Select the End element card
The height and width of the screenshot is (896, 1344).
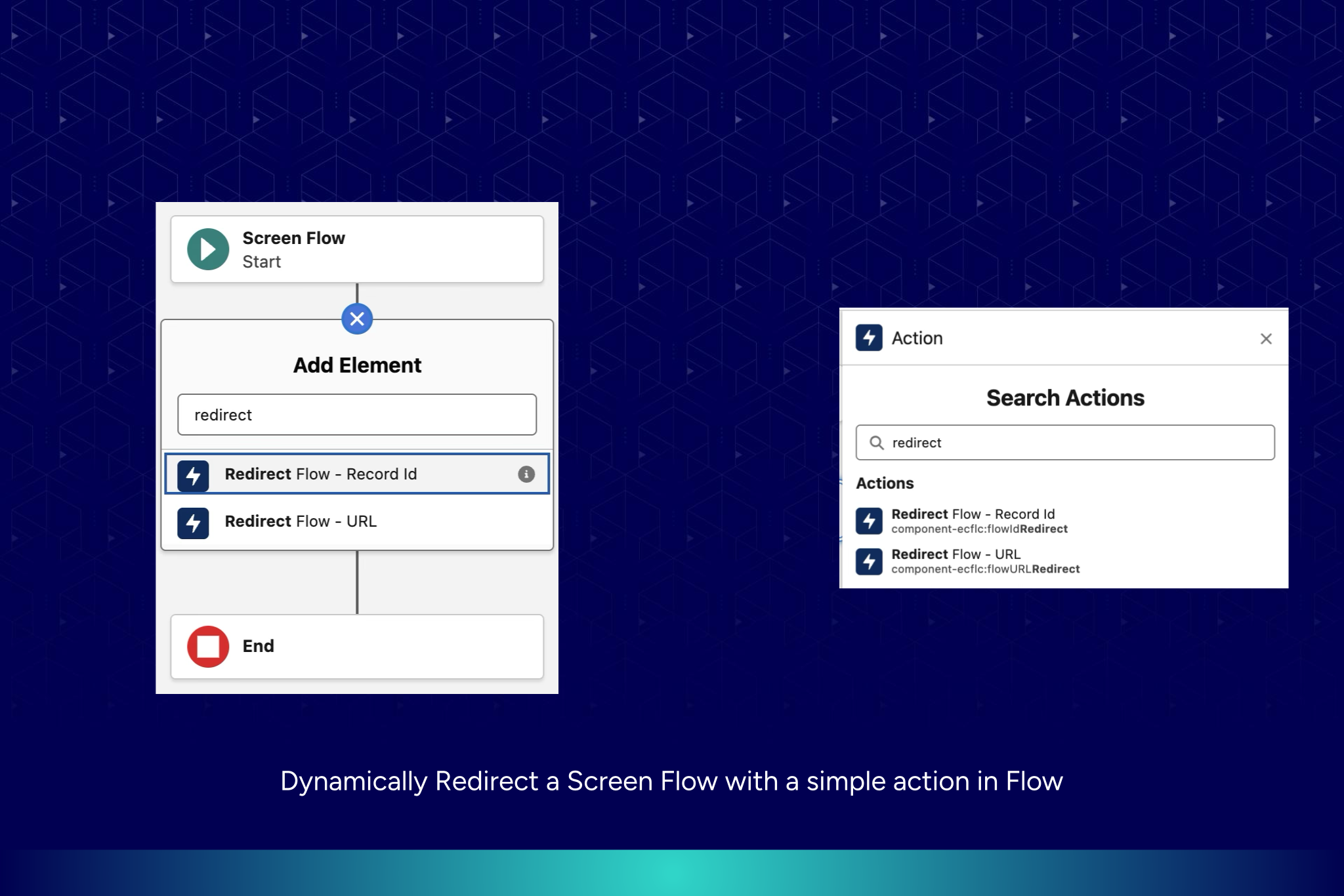[357, 646]
